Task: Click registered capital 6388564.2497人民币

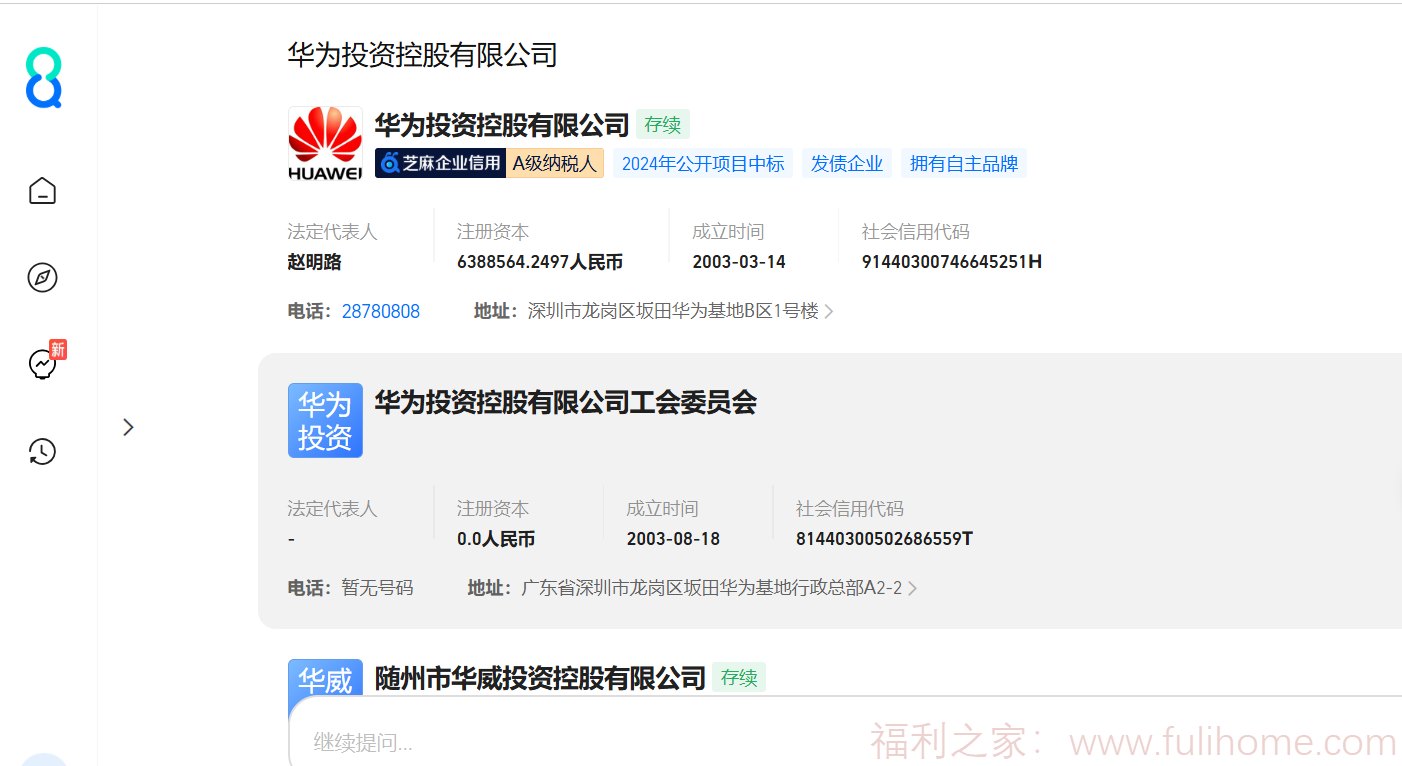Action: tap(540, 262)
